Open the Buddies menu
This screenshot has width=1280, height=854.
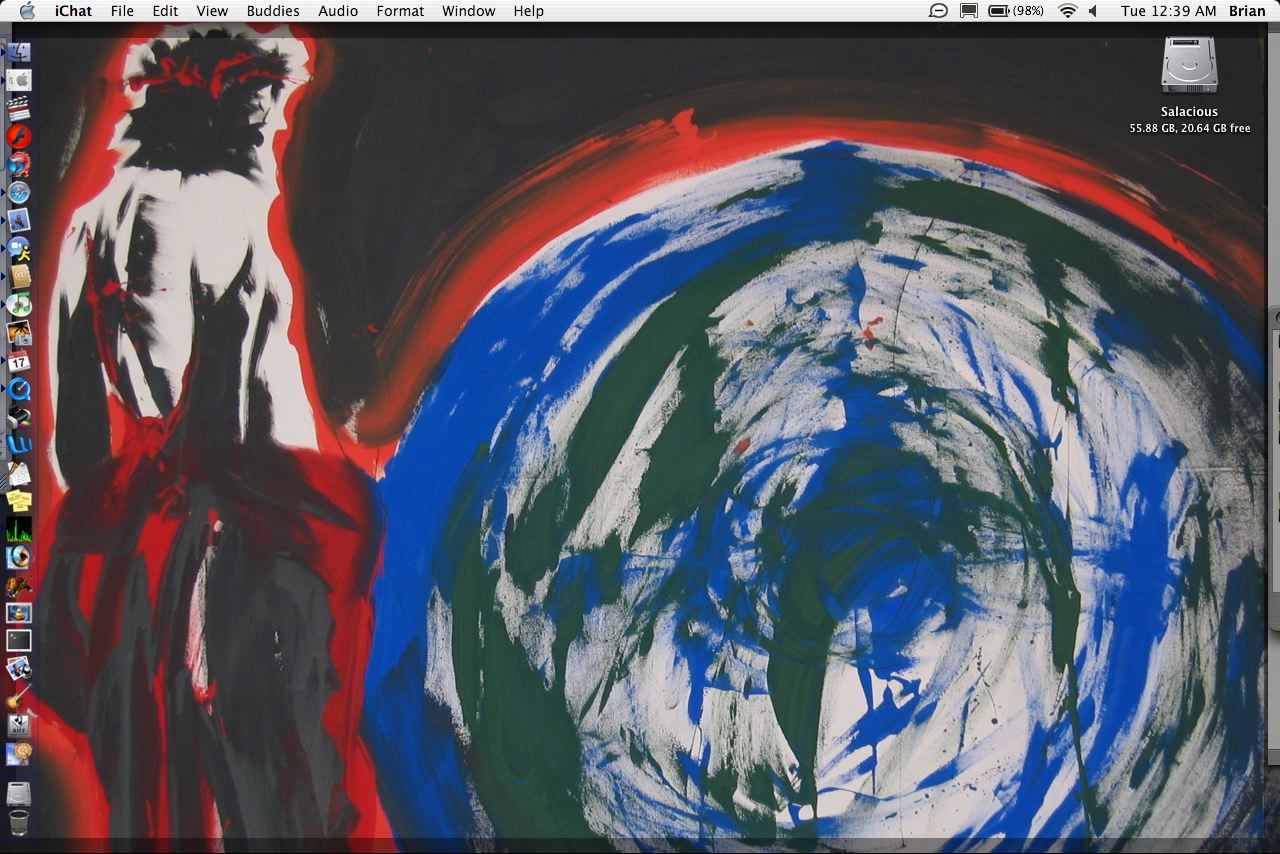[x=273, y=11]
